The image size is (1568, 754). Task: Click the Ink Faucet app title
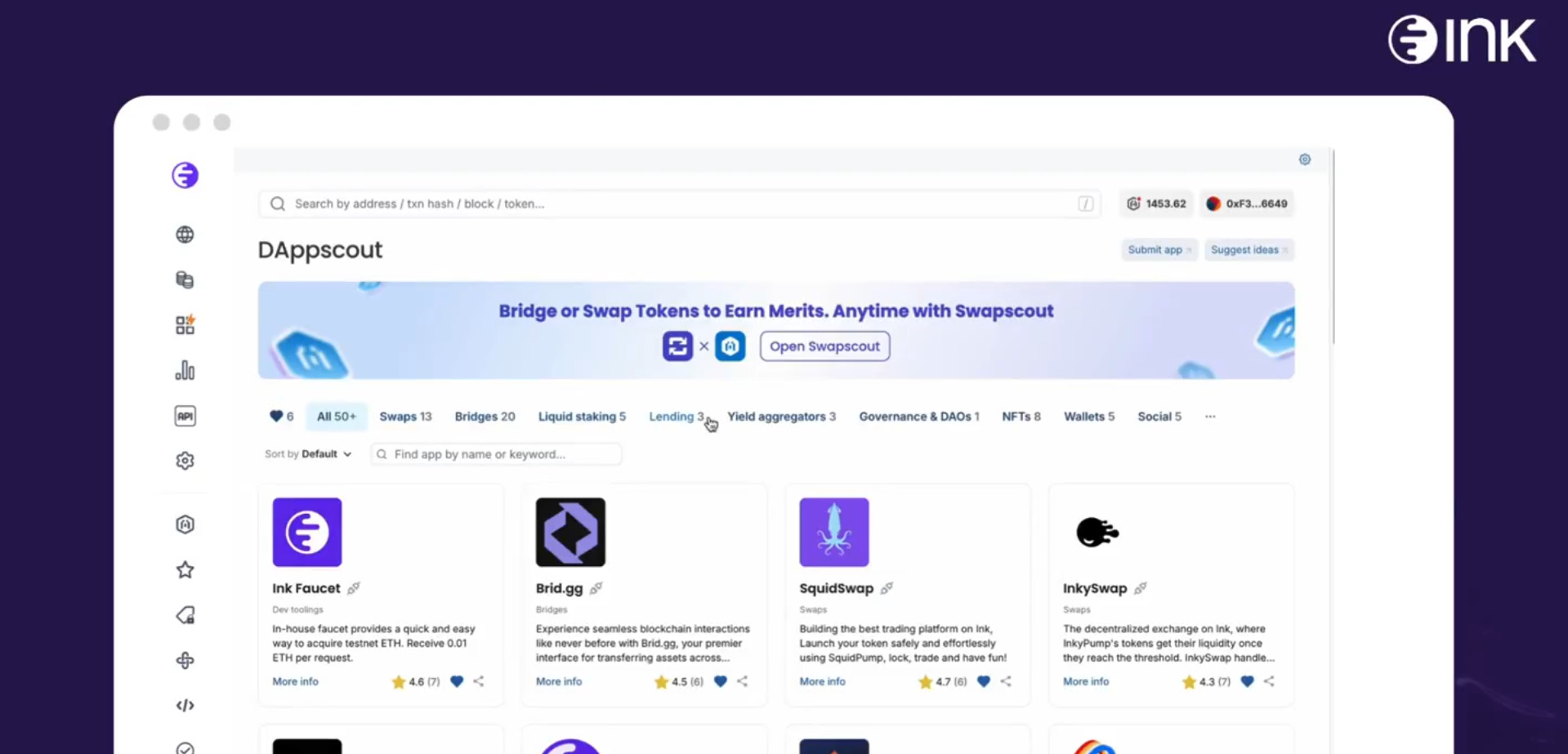pos(306,588)
